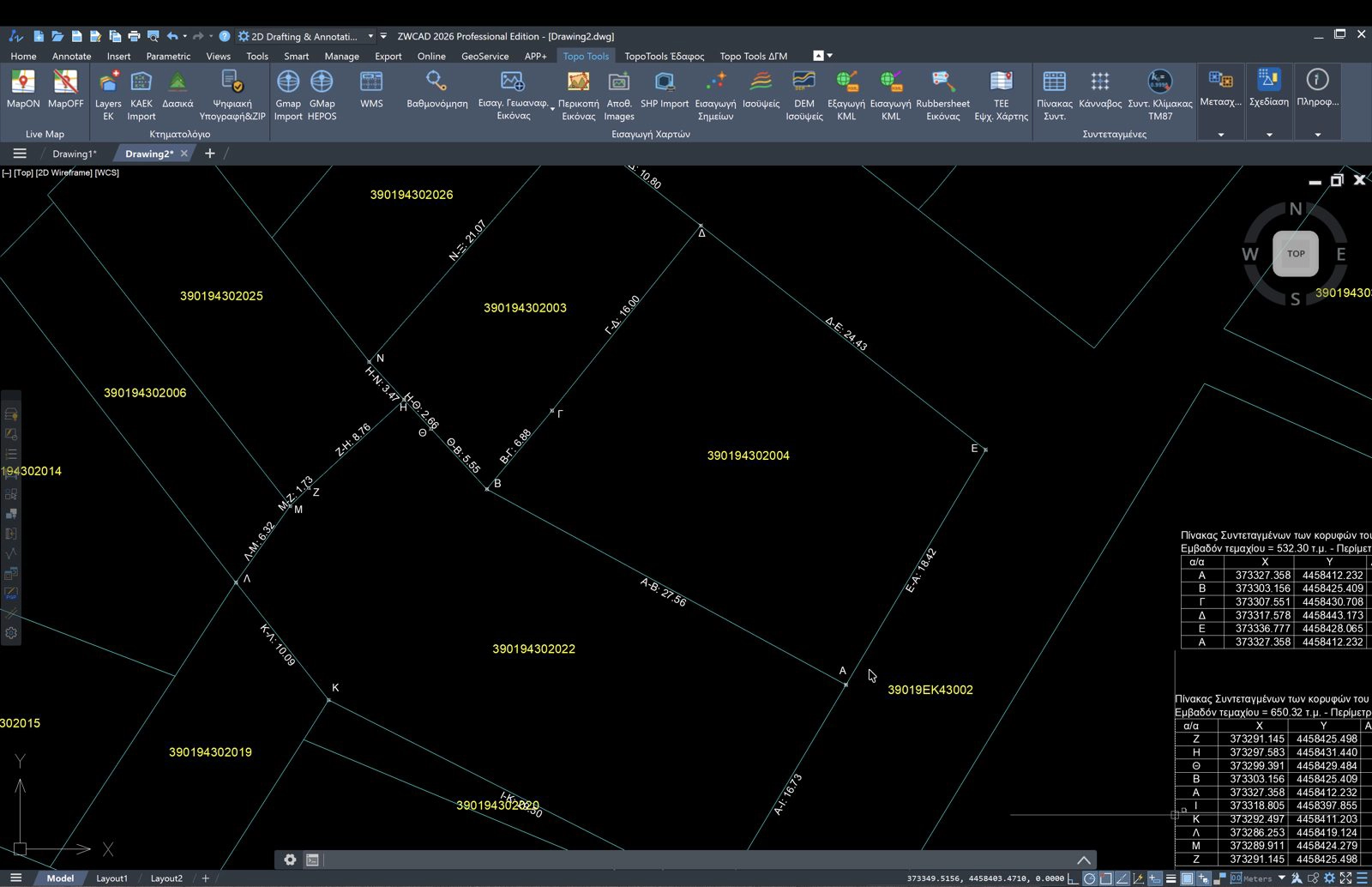1372x887 pixels.
Task: Toggle polar tracking in the status bar
Action: tap(1089, 878)
